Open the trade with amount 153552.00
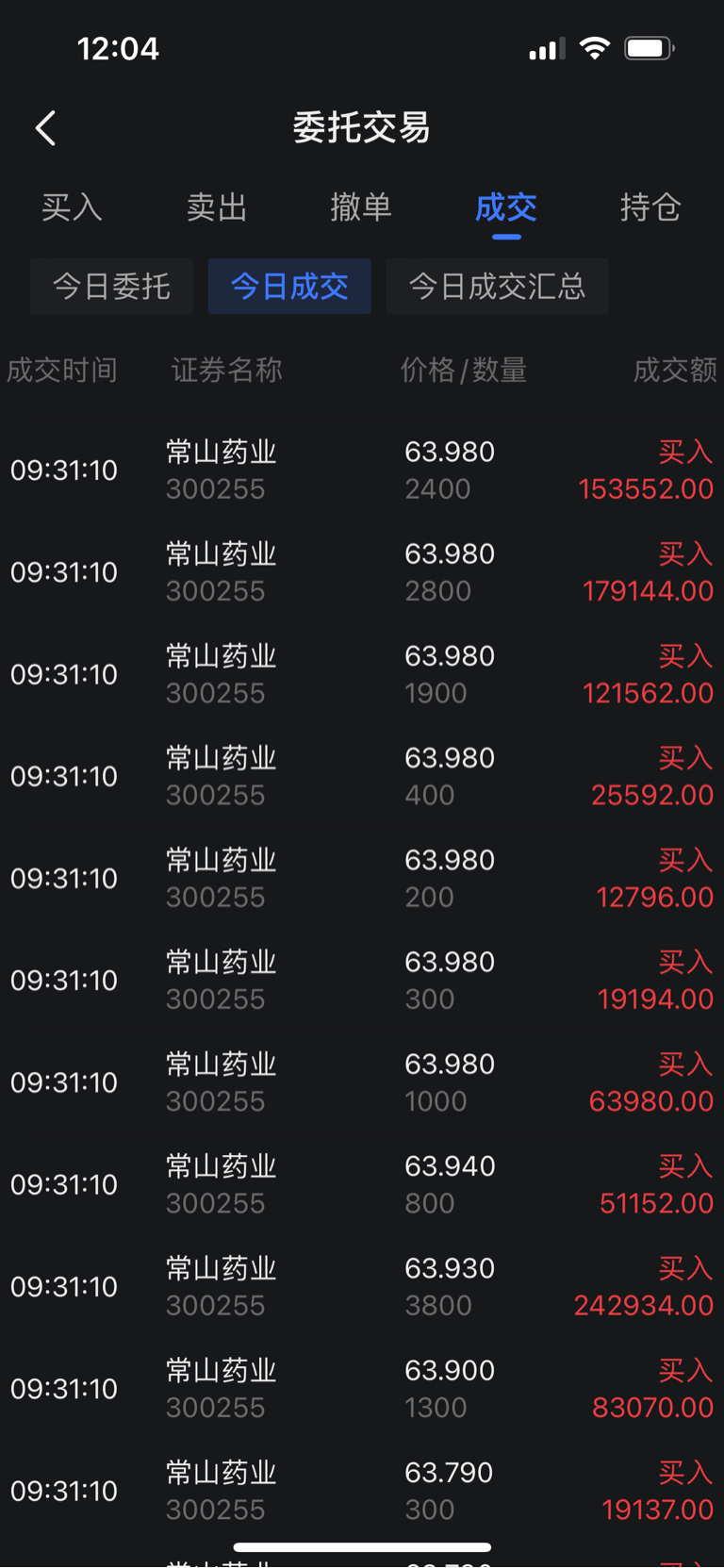Image resolution: width=724 pixels, height=1568 pixels. click(362, 470)
